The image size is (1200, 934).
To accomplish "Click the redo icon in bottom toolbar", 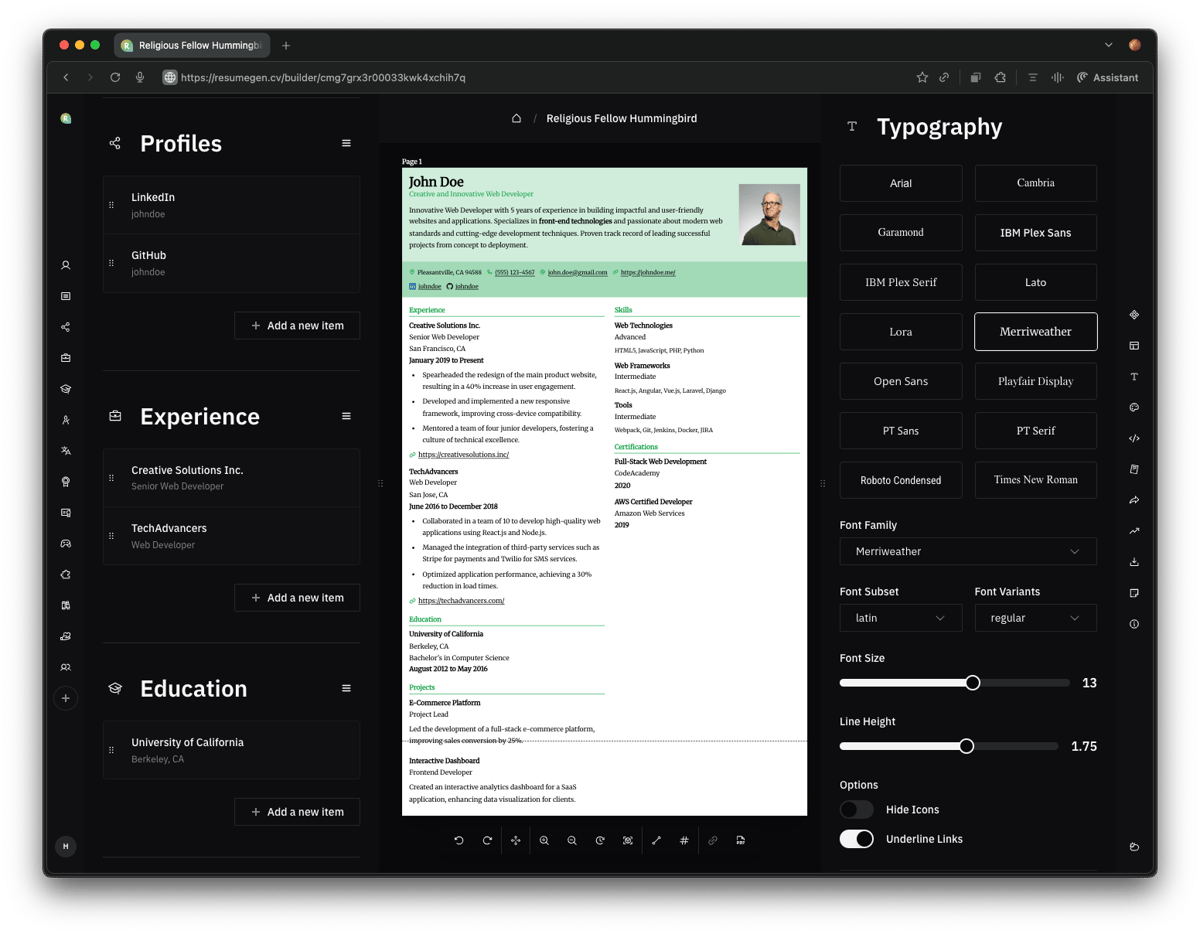I will [x=487, y=841].
